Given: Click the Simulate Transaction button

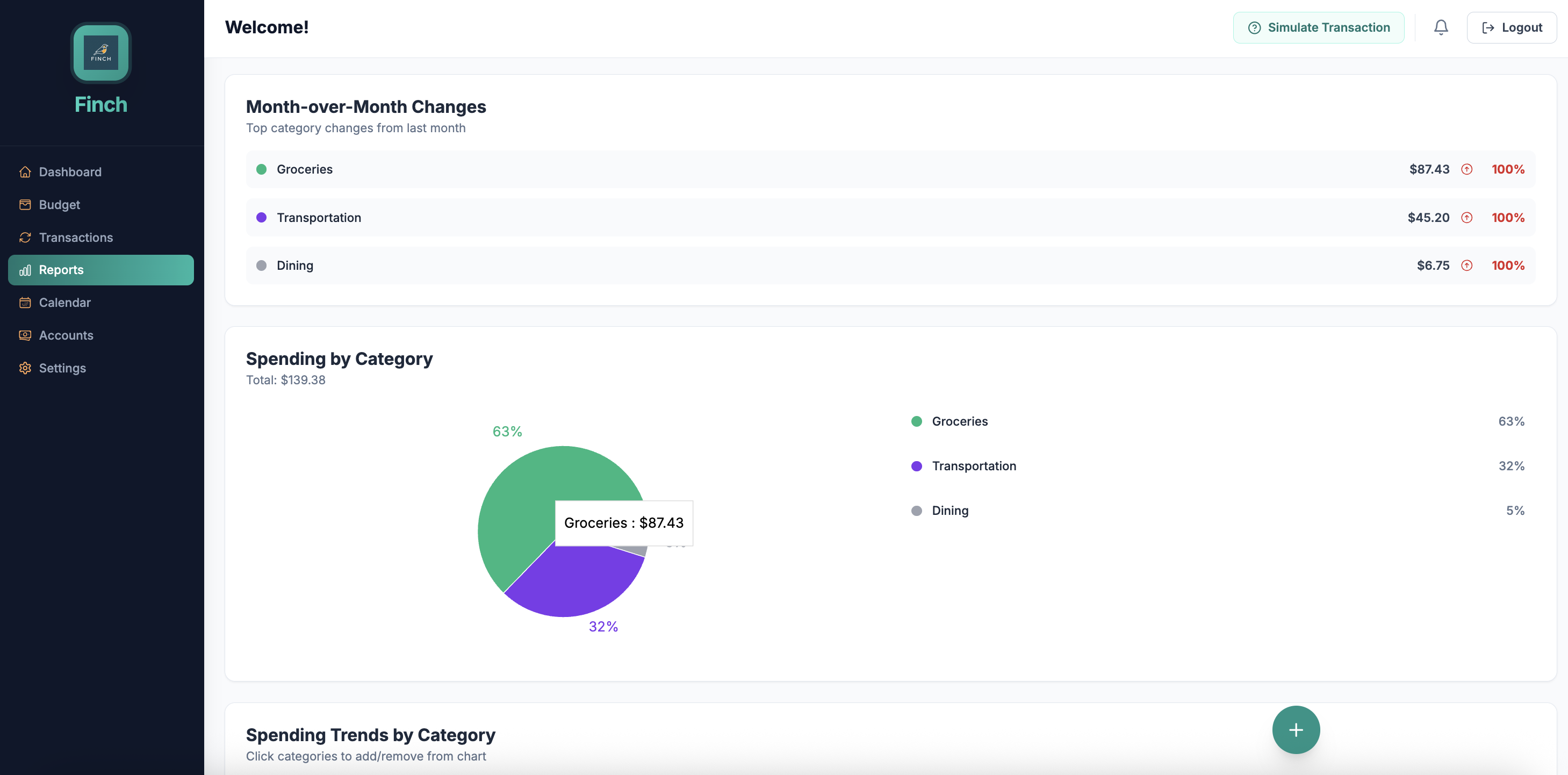Looking at the screenshot, I should point(1319,27).
